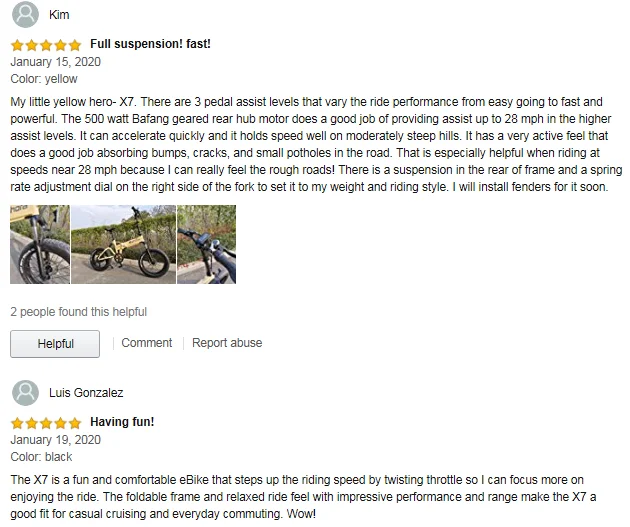Click the five-star rating on Kim's review

tap(46, 45)
